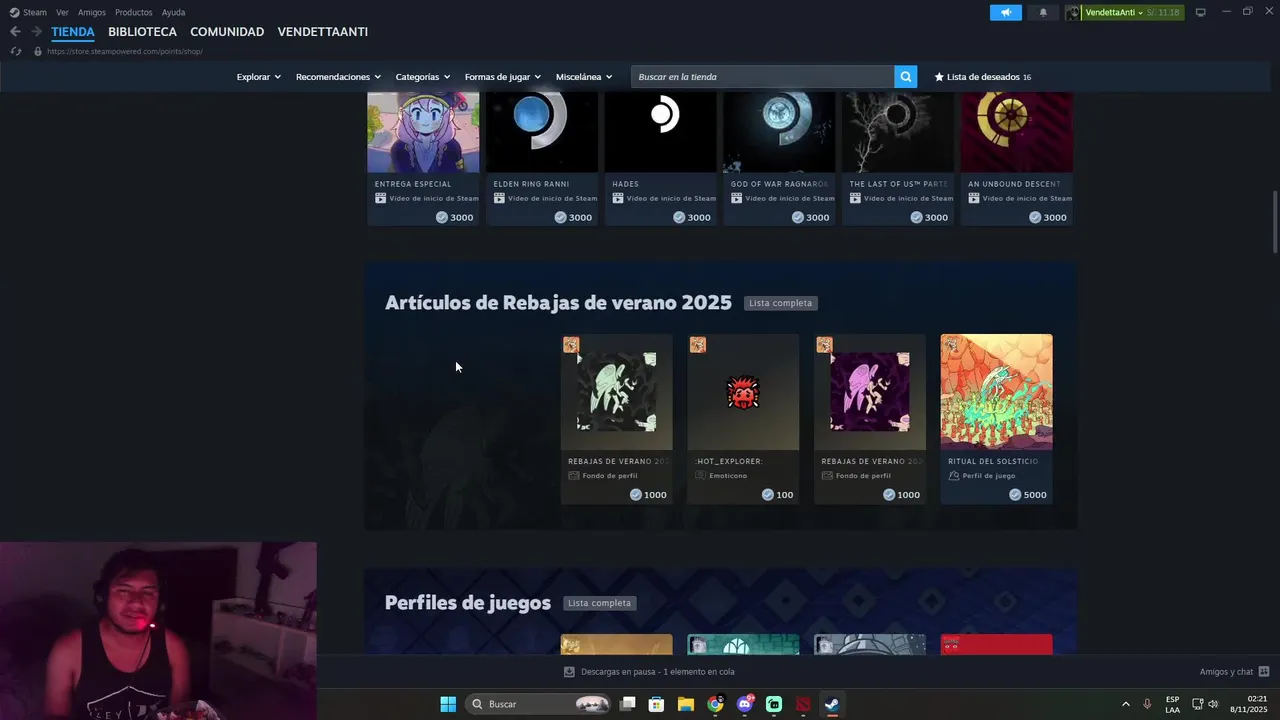The width and height of the screenshot is (1280, 720).
Task: Open the Ayuda menu
Action: pos(173,12)
